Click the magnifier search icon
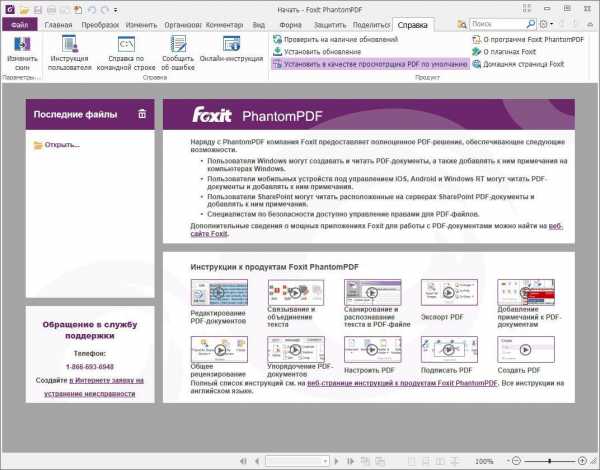The height and width of the screenshot is (470, 600). tap(530, 24)
